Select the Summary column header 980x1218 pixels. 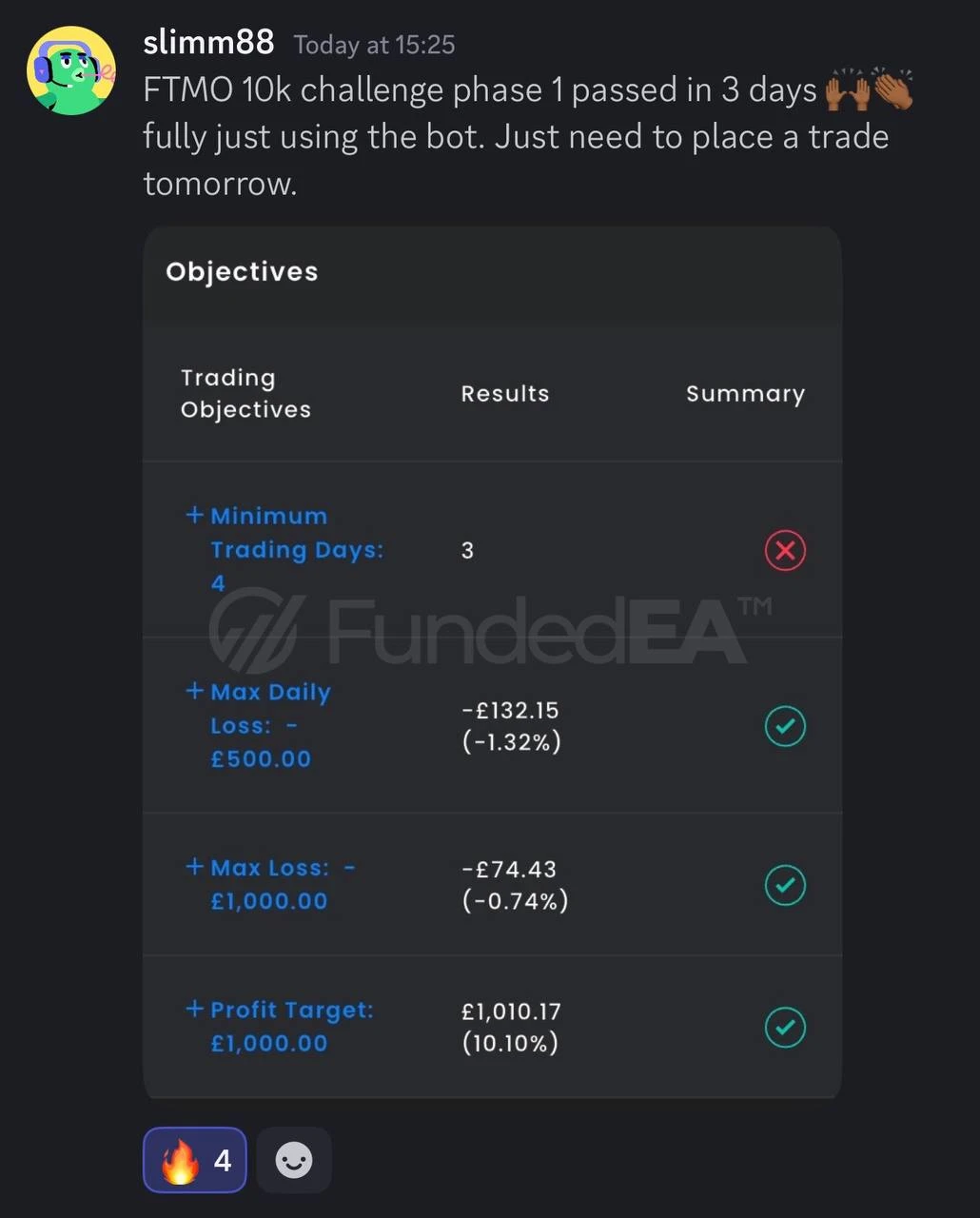tap(745, 394)
